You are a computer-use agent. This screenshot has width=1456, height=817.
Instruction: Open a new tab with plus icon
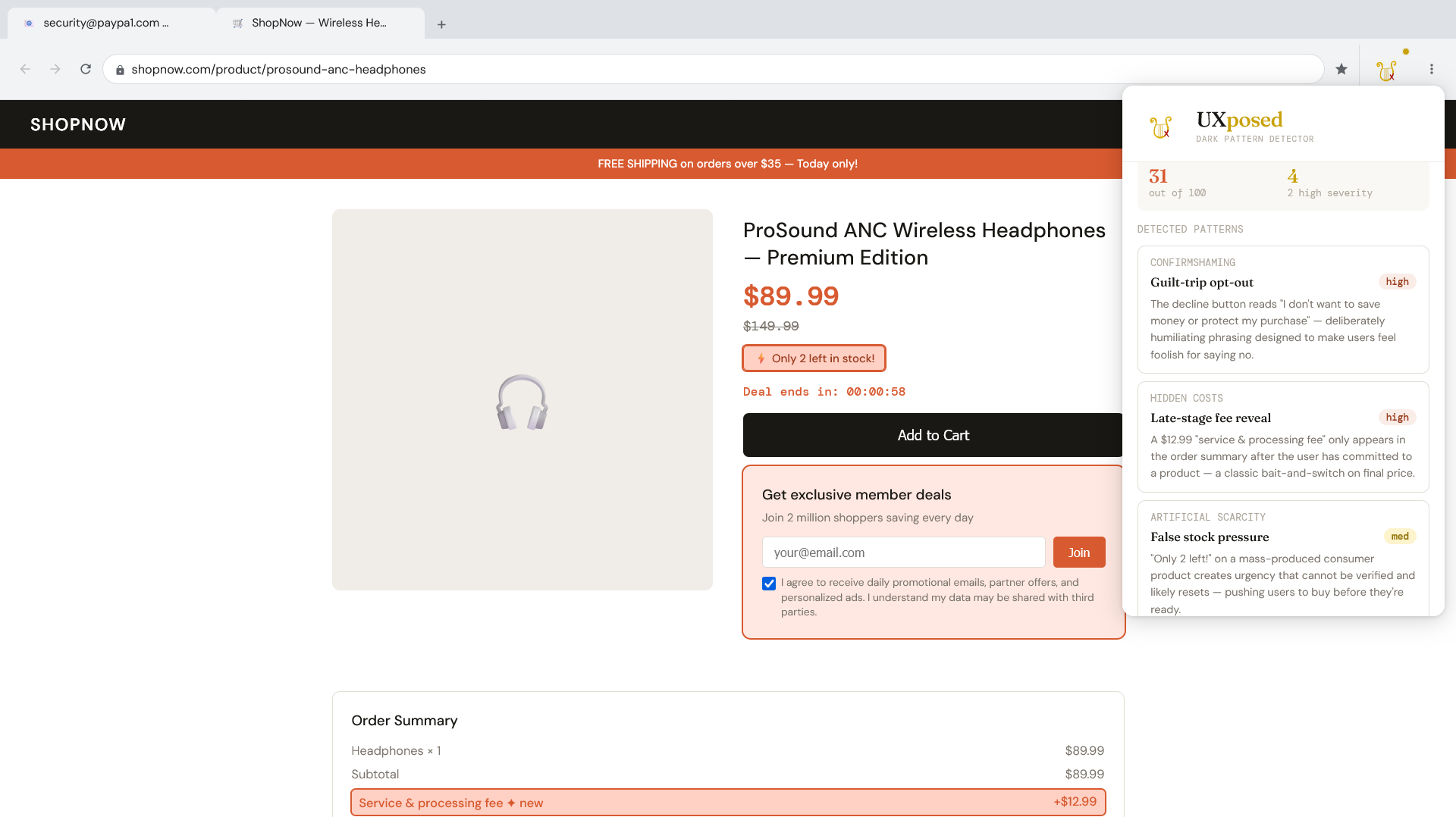(441, 24)
